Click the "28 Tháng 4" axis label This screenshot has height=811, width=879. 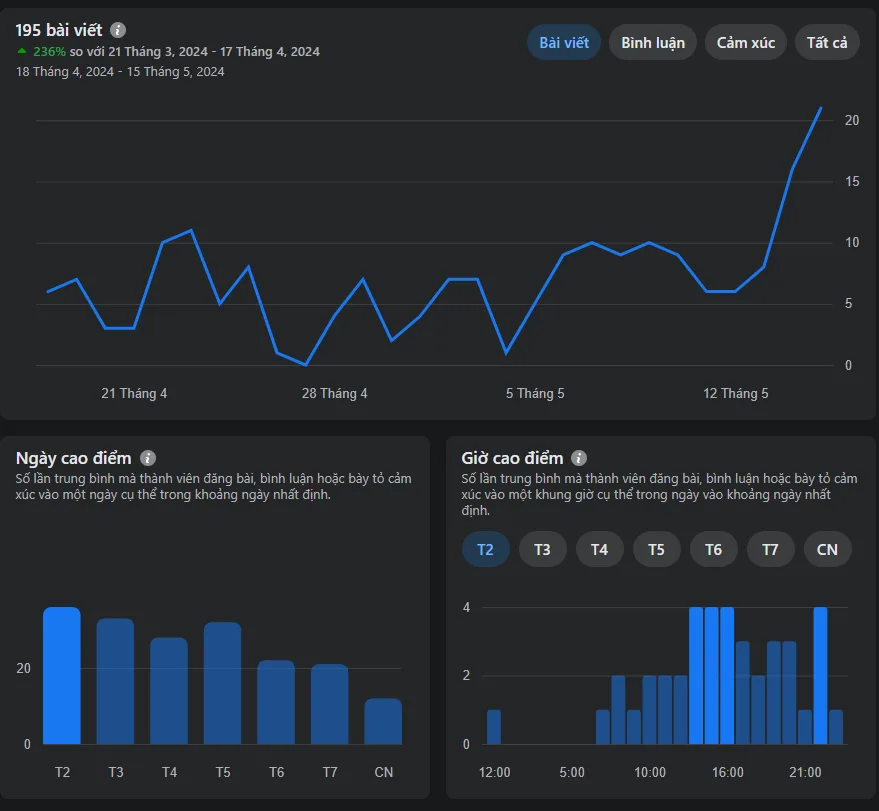coord(335,393)
